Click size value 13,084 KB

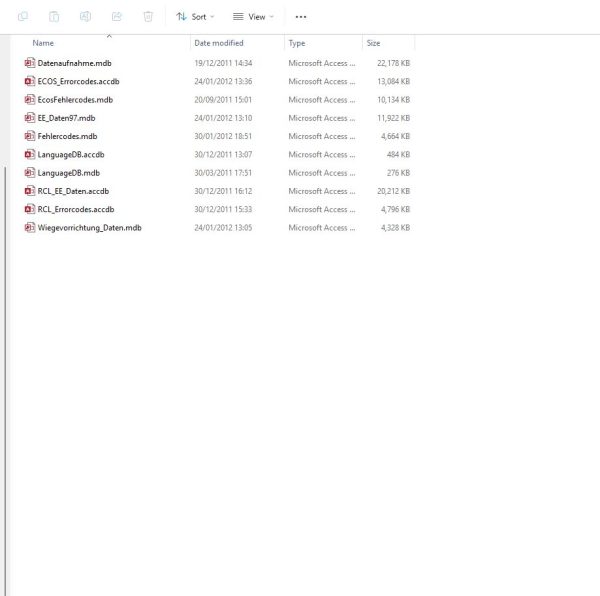(x=393, y=81)
